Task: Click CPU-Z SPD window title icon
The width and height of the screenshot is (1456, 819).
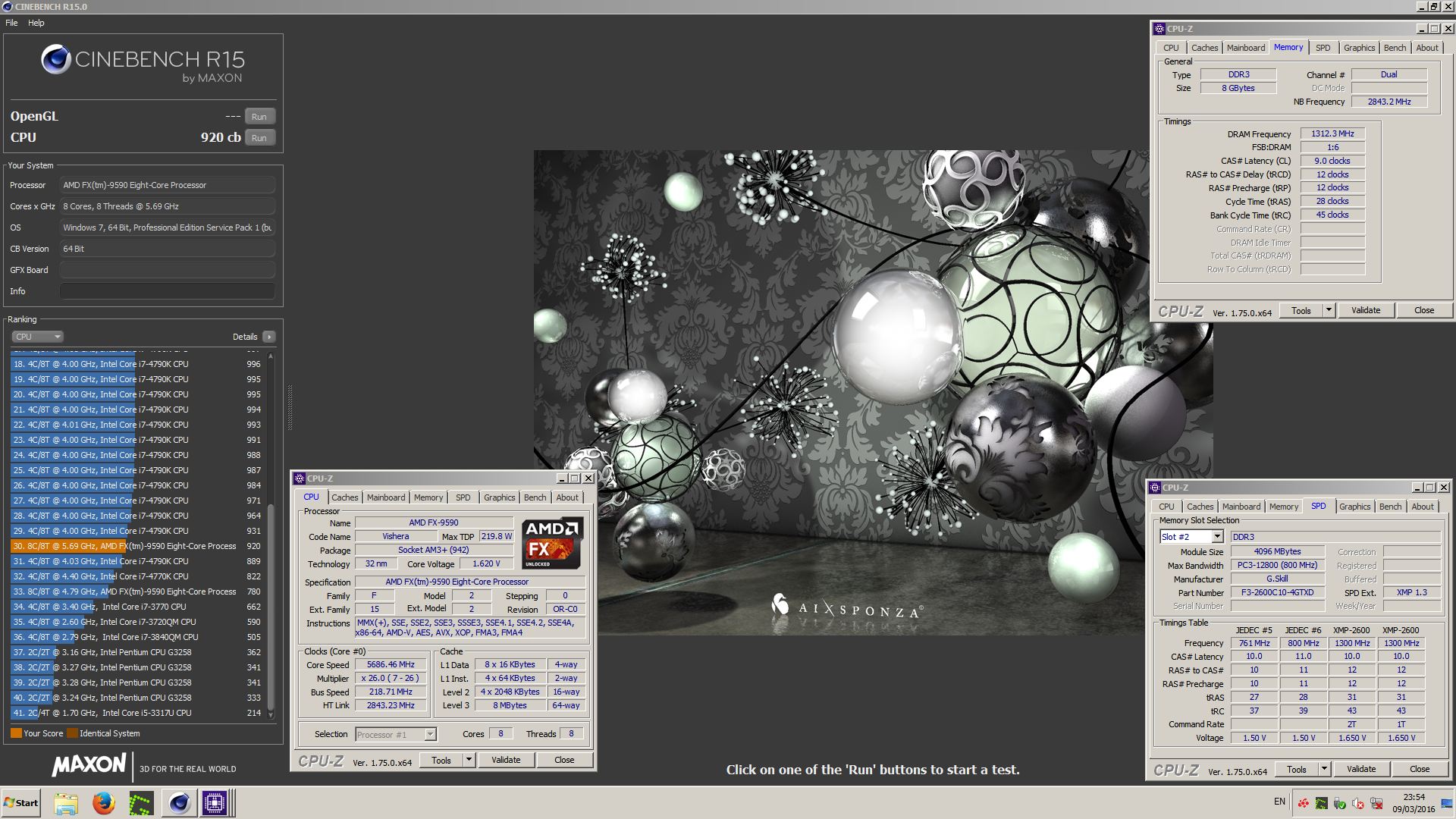Action: coord(1154,488)
